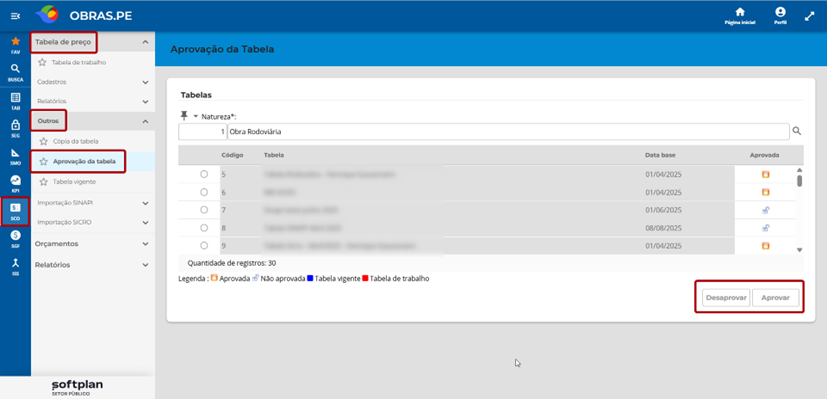The height and width of the screenshot is (399, 827).
Task: Open the Tabela vigente menu item
Action: click(x=74, y=181)
